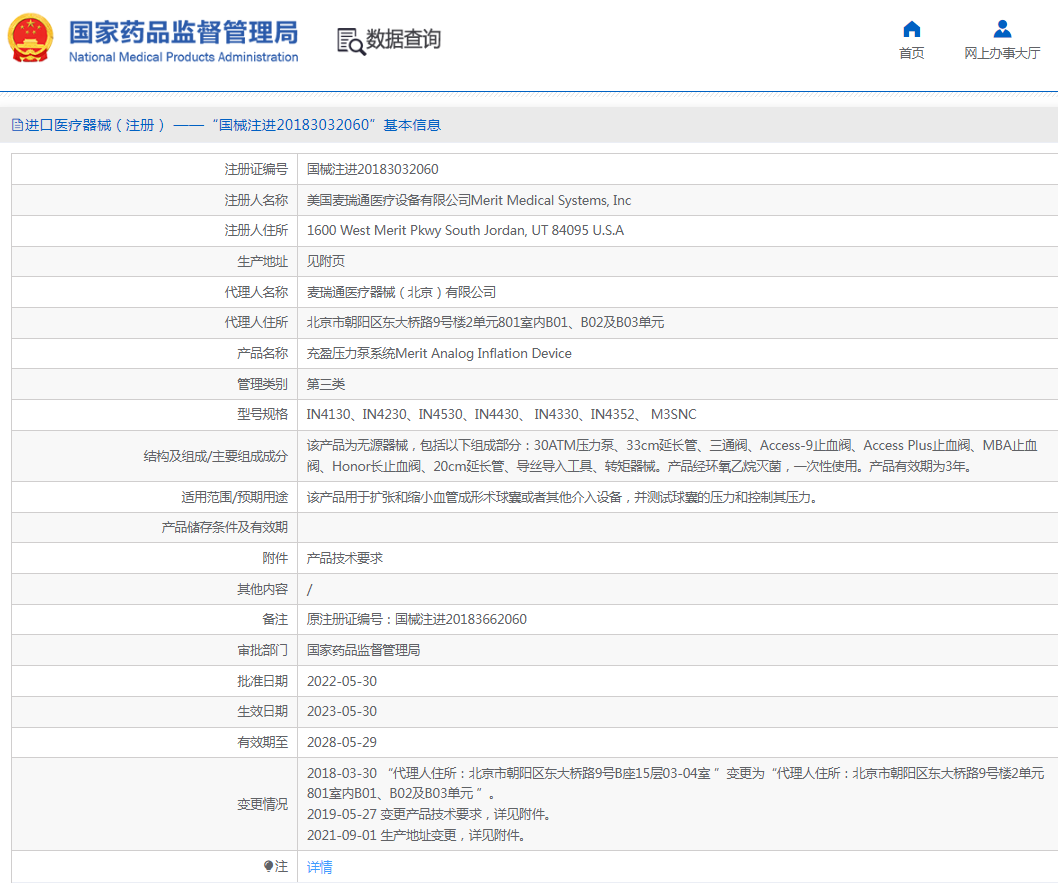Open the 首页 navigation link

pos(911,53)
